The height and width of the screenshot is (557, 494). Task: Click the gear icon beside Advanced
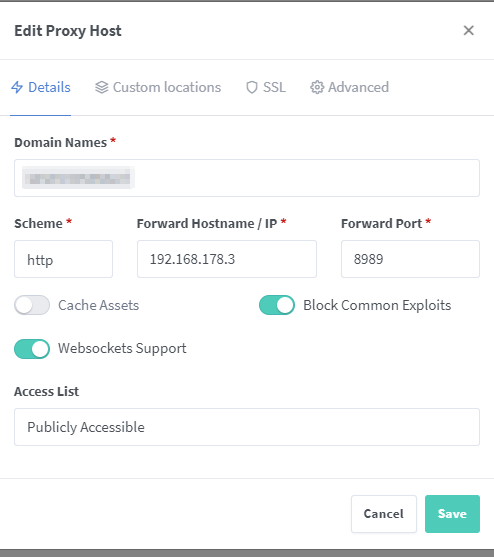[x=317, y=87]
